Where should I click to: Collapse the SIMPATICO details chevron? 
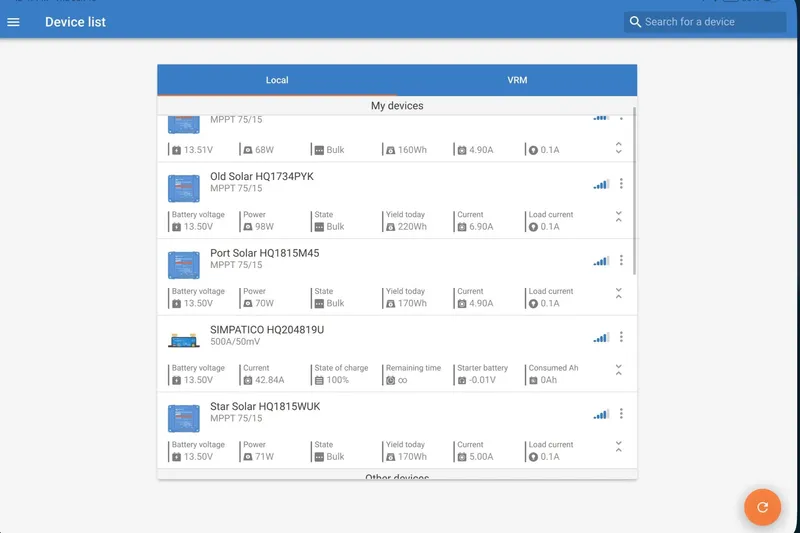618,371
